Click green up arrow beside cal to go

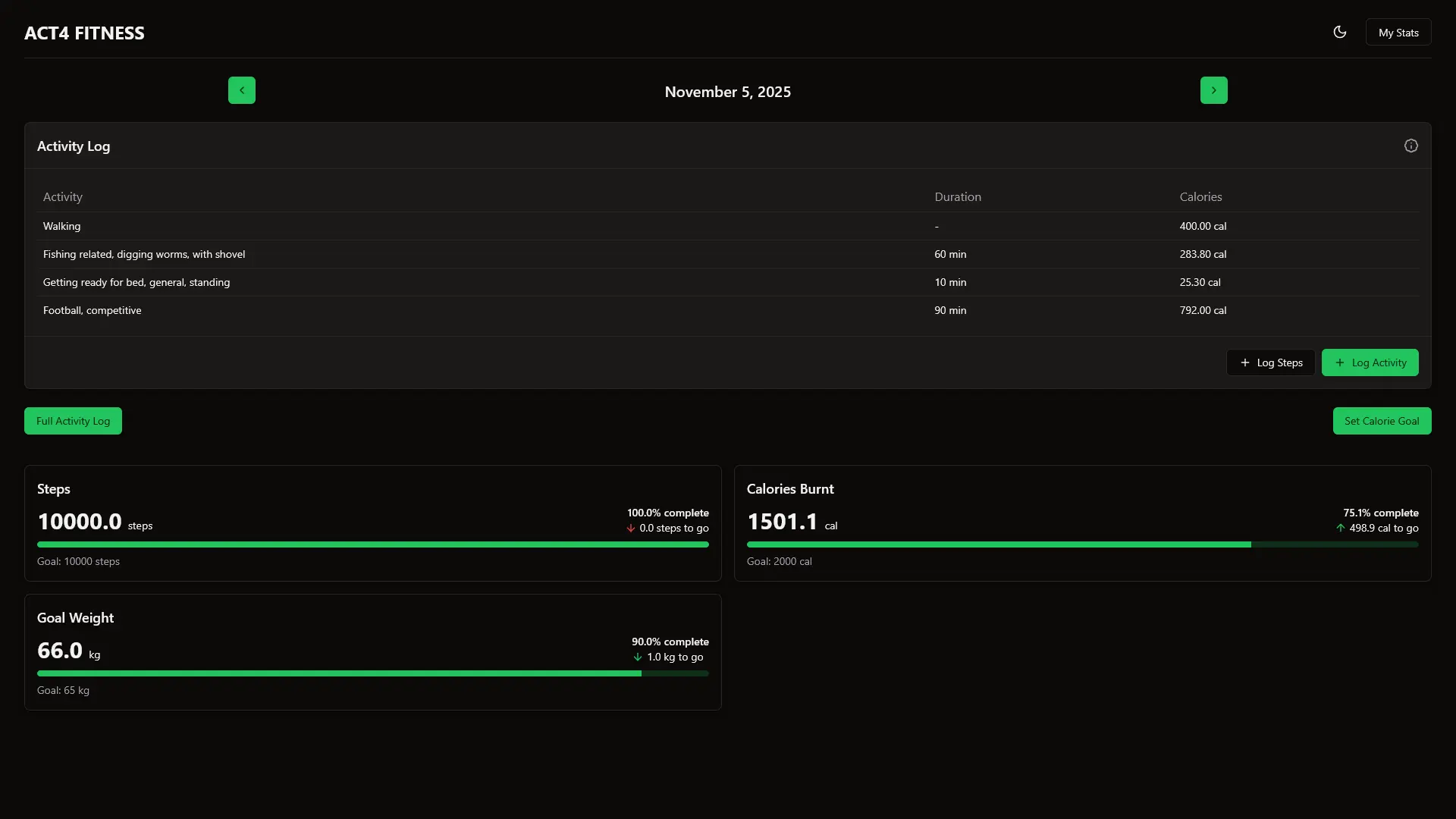click(x=1341, y=529)
